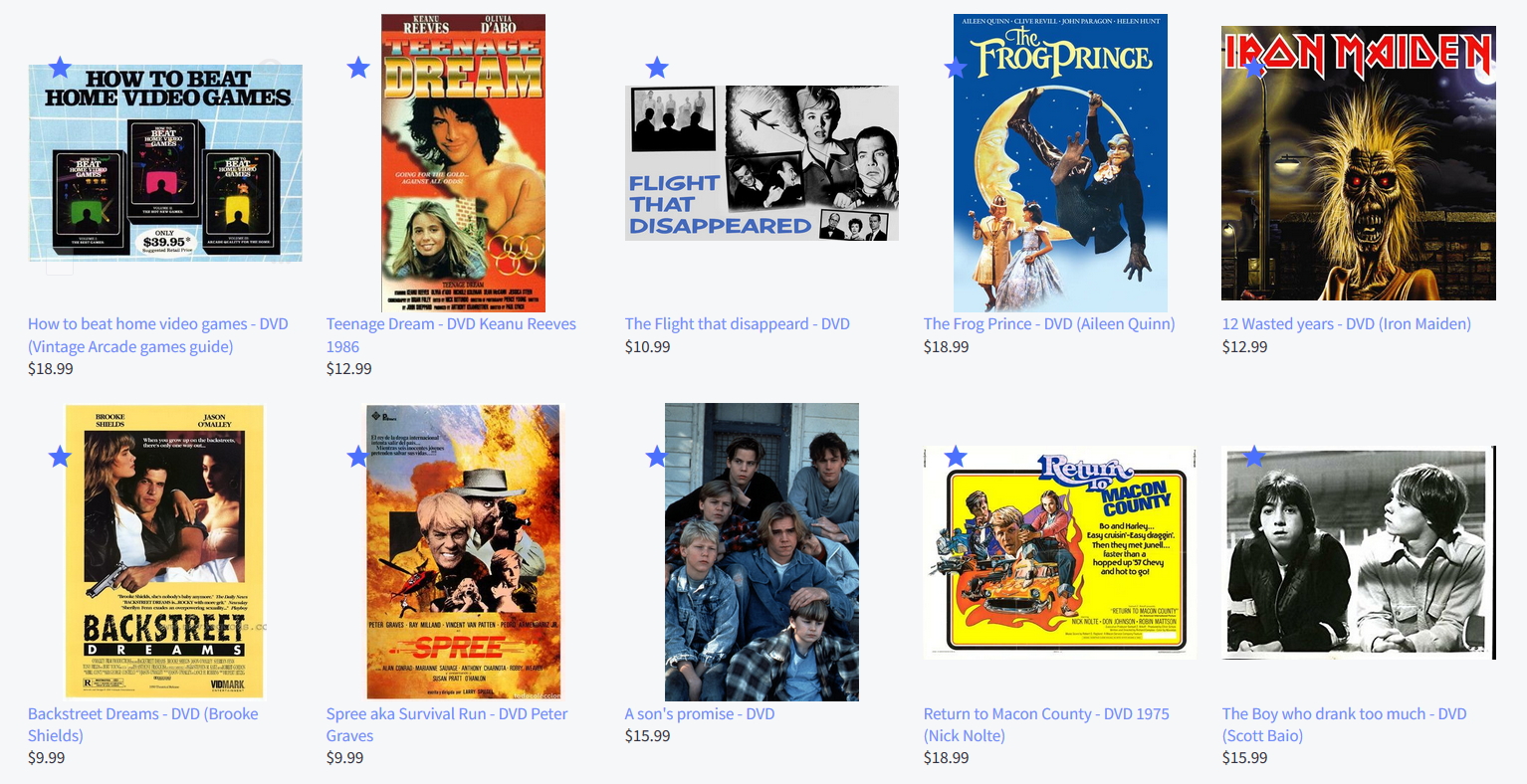
Task: Open The Flight that disappeard DVD link
Action: pyautogui.click(x=738, y=323)
